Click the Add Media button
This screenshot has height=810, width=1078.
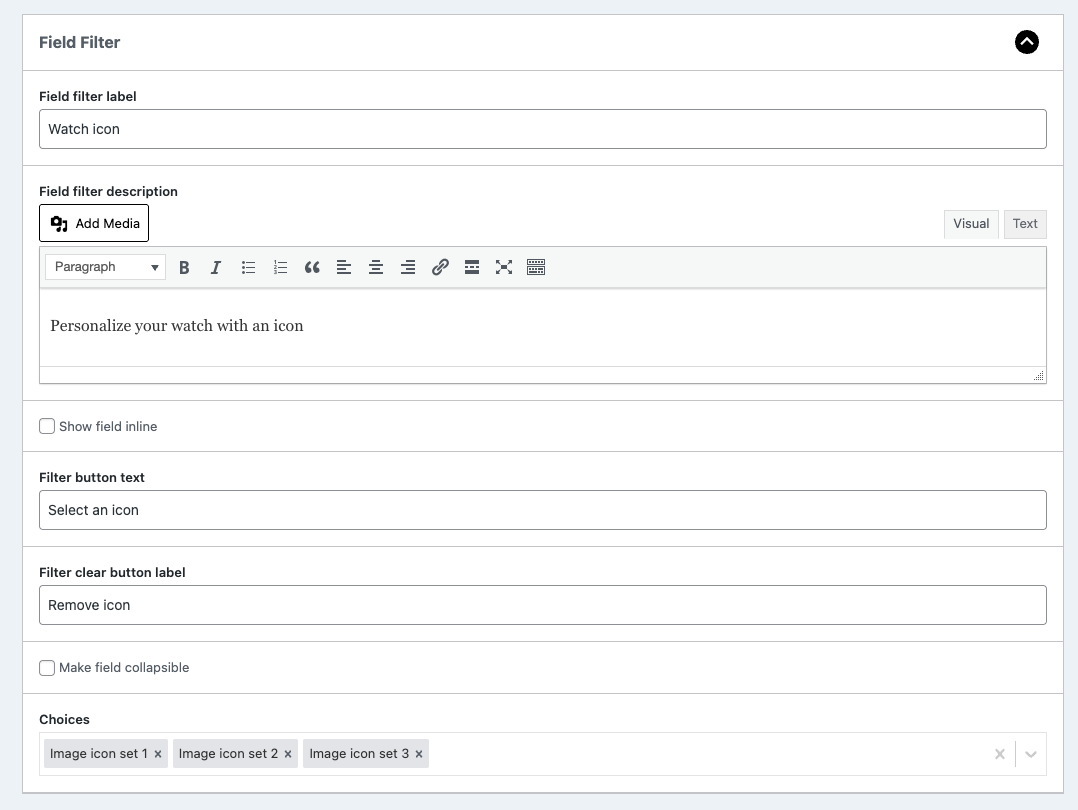point(94,223)
